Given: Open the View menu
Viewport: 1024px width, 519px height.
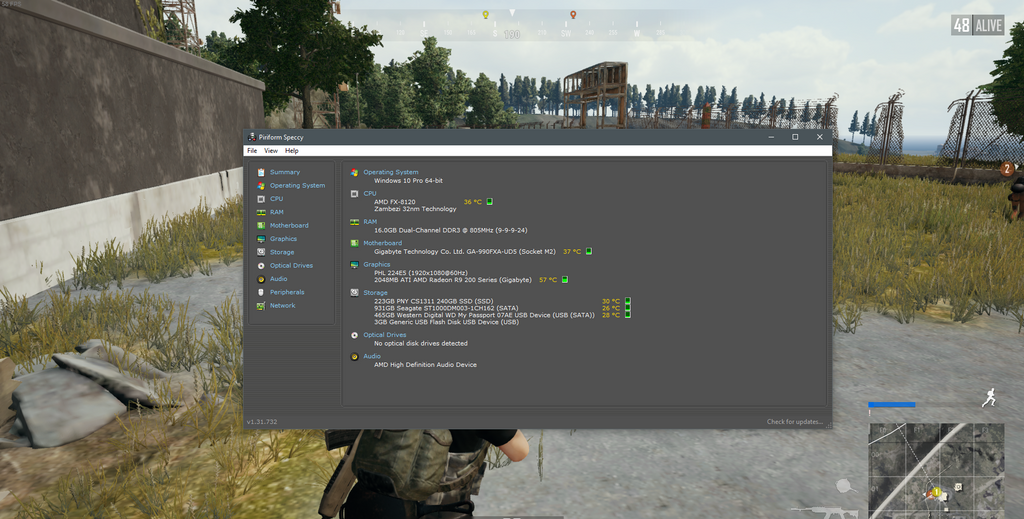Looking at the screenshot, I should point(270,151).
